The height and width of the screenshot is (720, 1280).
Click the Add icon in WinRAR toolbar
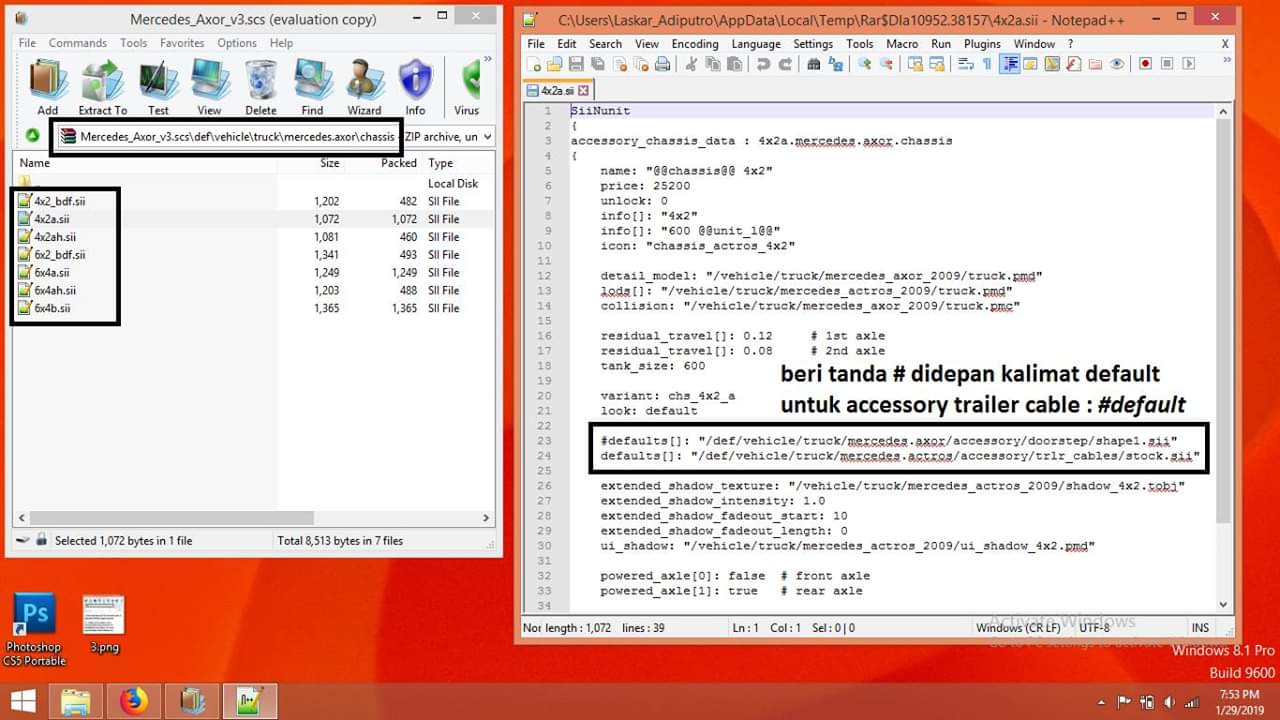[47, 87]
